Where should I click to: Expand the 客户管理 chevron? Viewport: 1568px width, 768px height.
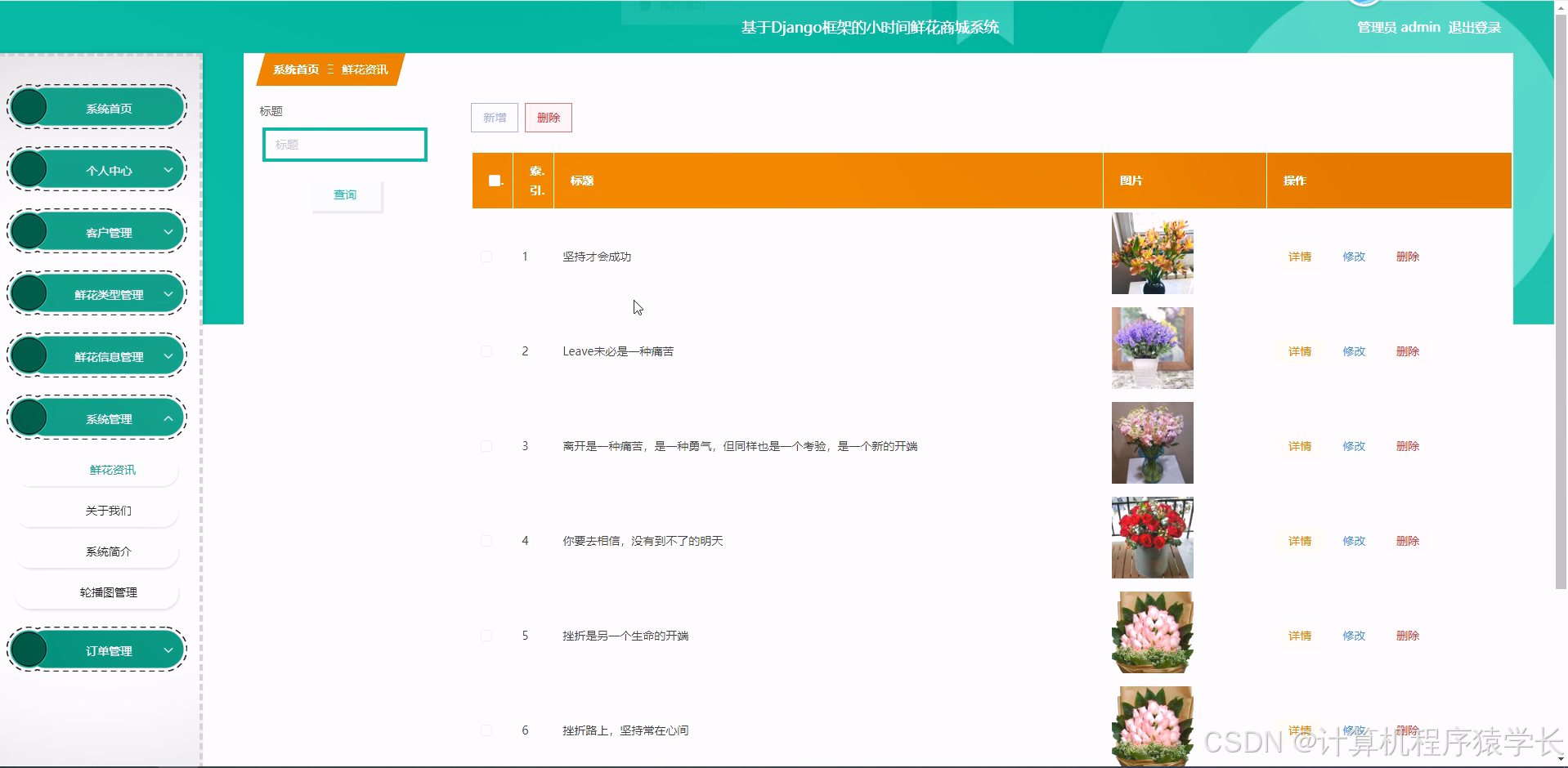point(168,232)
